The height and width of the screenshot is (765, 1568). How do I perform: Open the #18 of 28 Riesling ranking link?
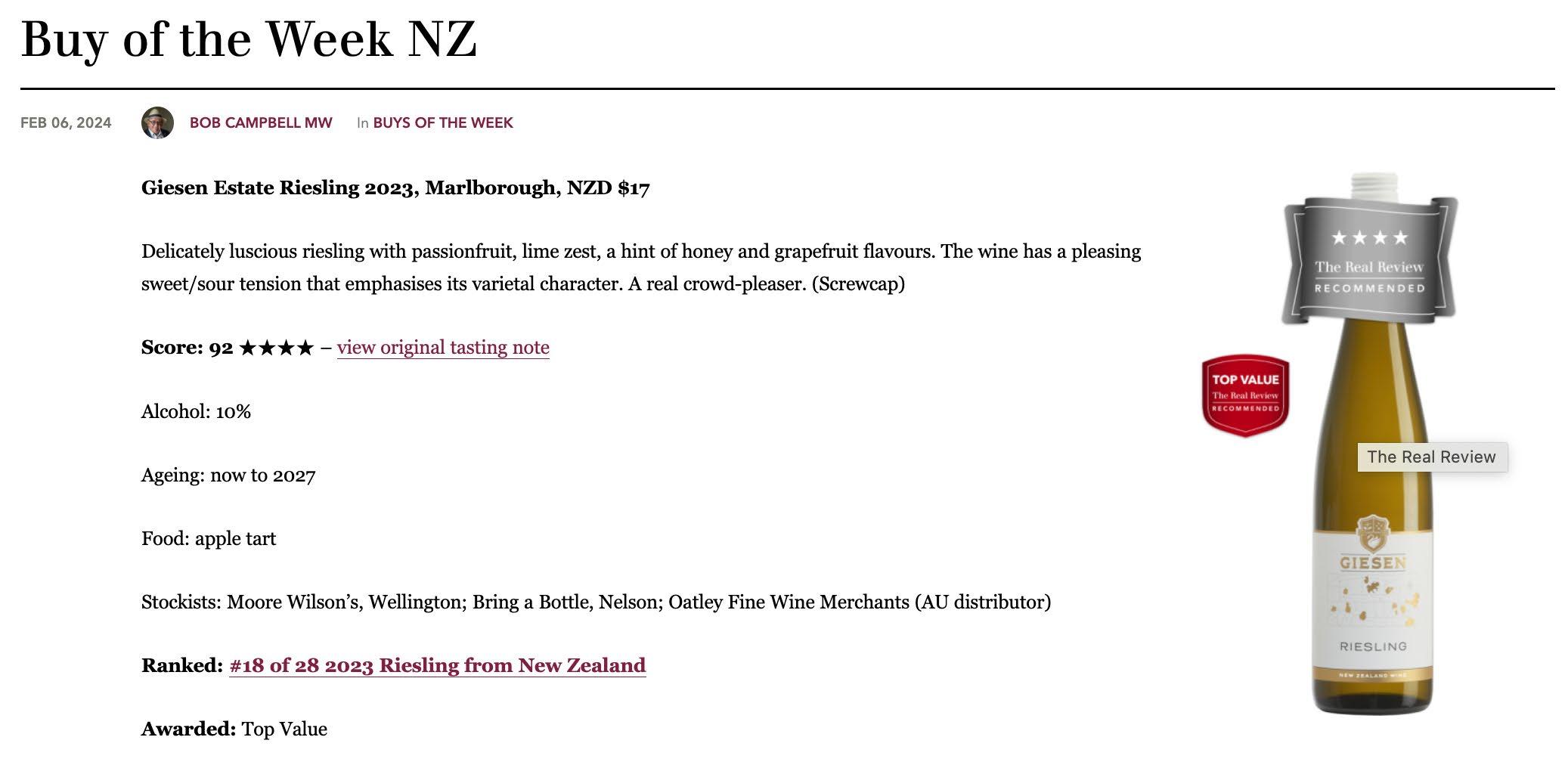click(438, 666)
